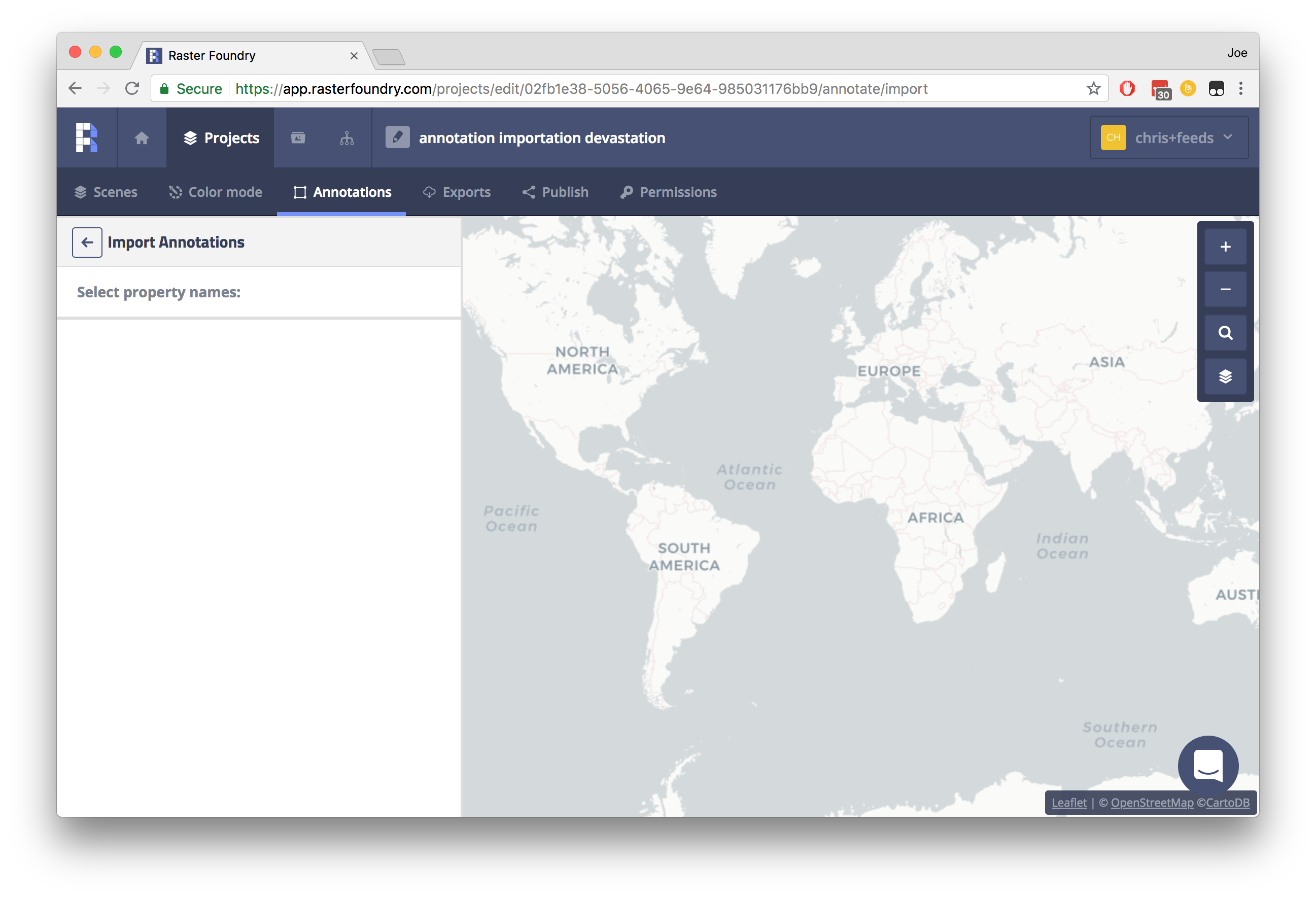Open the OpenStreetMap attribution link
The image size is (1316, 898).
pyautogui.click(x=1152, y=802)
